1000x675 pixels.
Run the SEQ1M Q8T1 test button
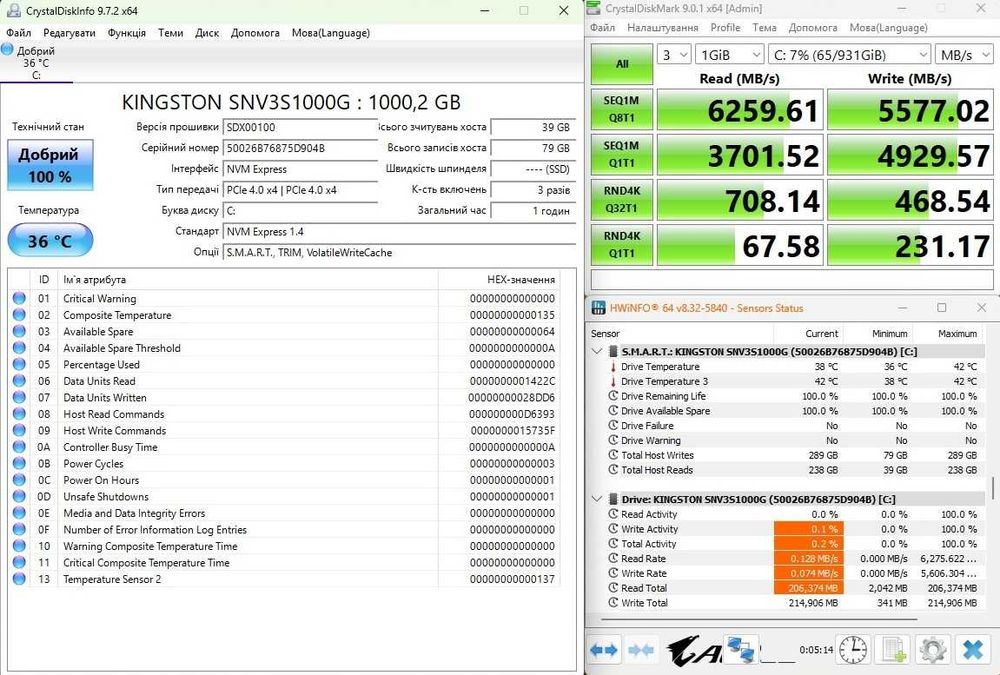click(622, 110)
